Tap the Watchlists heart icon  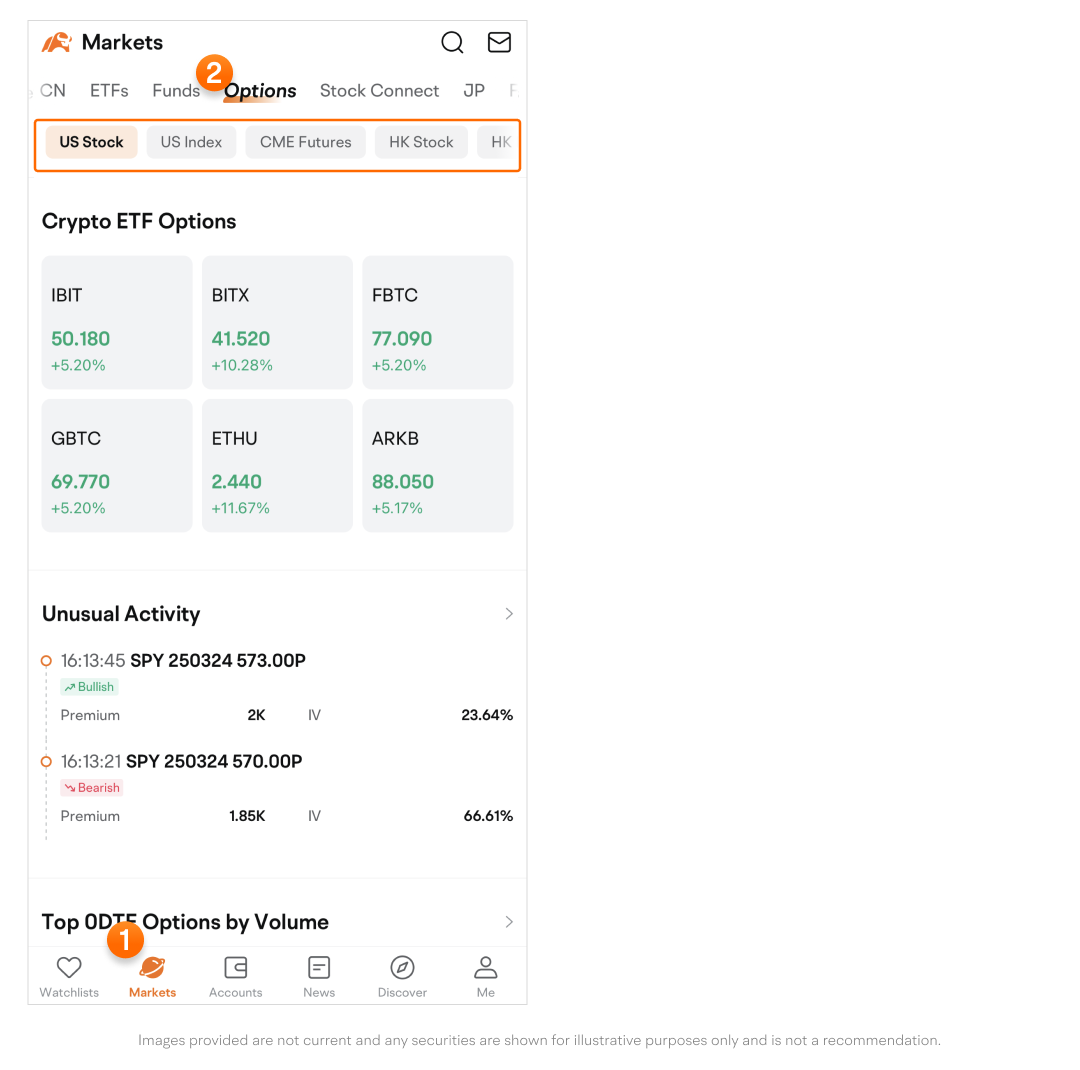(69, 968)
